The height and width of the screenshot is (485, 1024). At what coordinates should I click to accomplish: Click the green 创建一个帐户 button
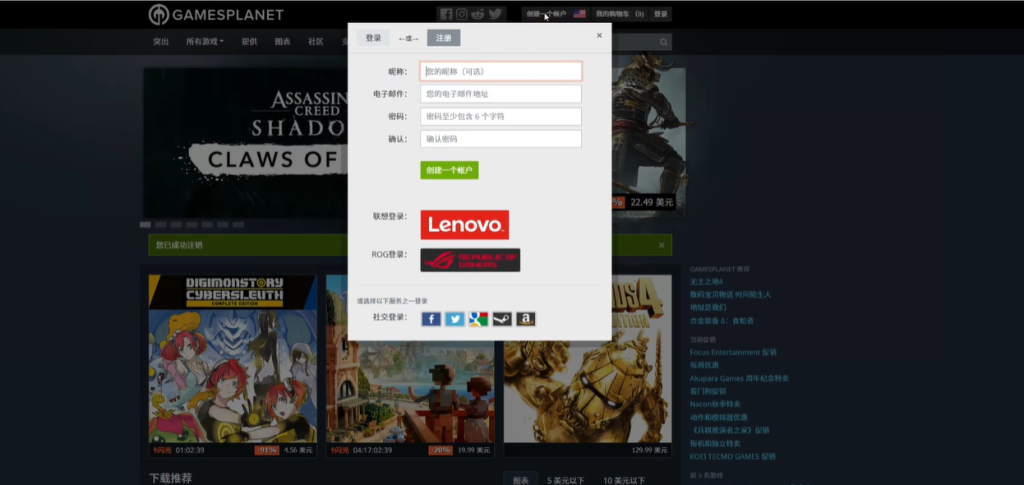pyautogui.click(x=449, y=170)
